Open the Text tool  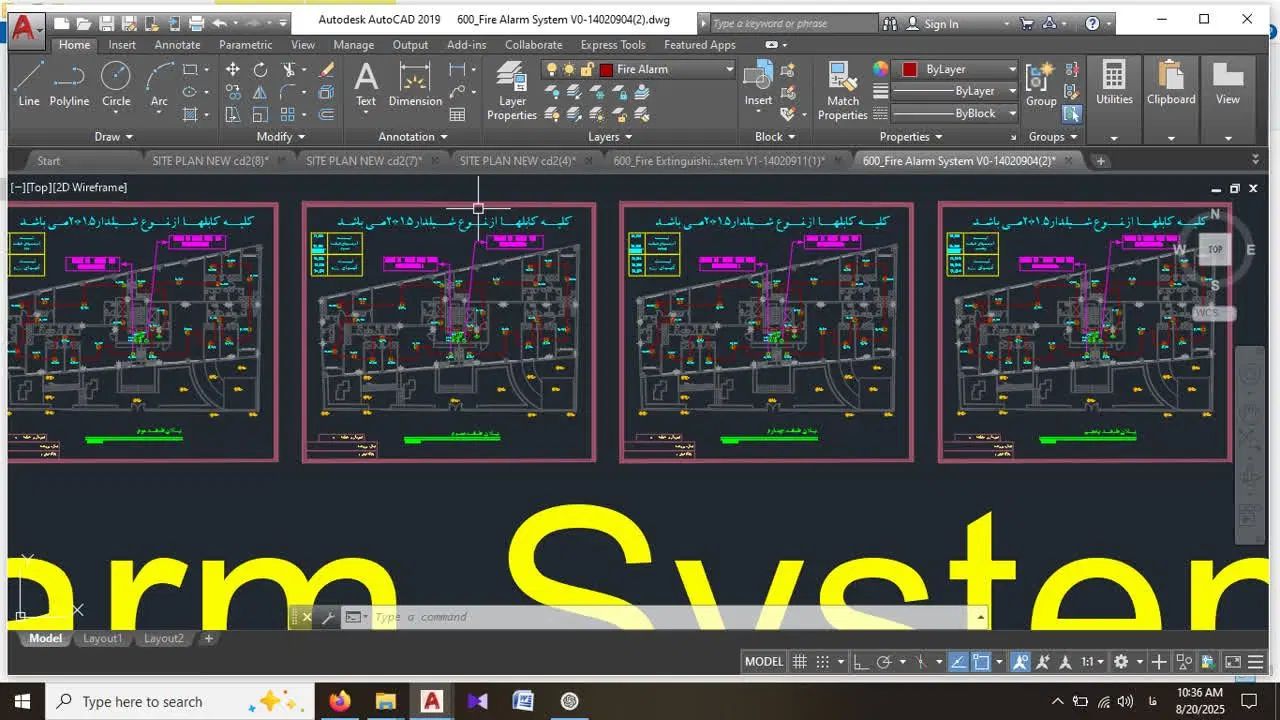(x=366, y=84)
